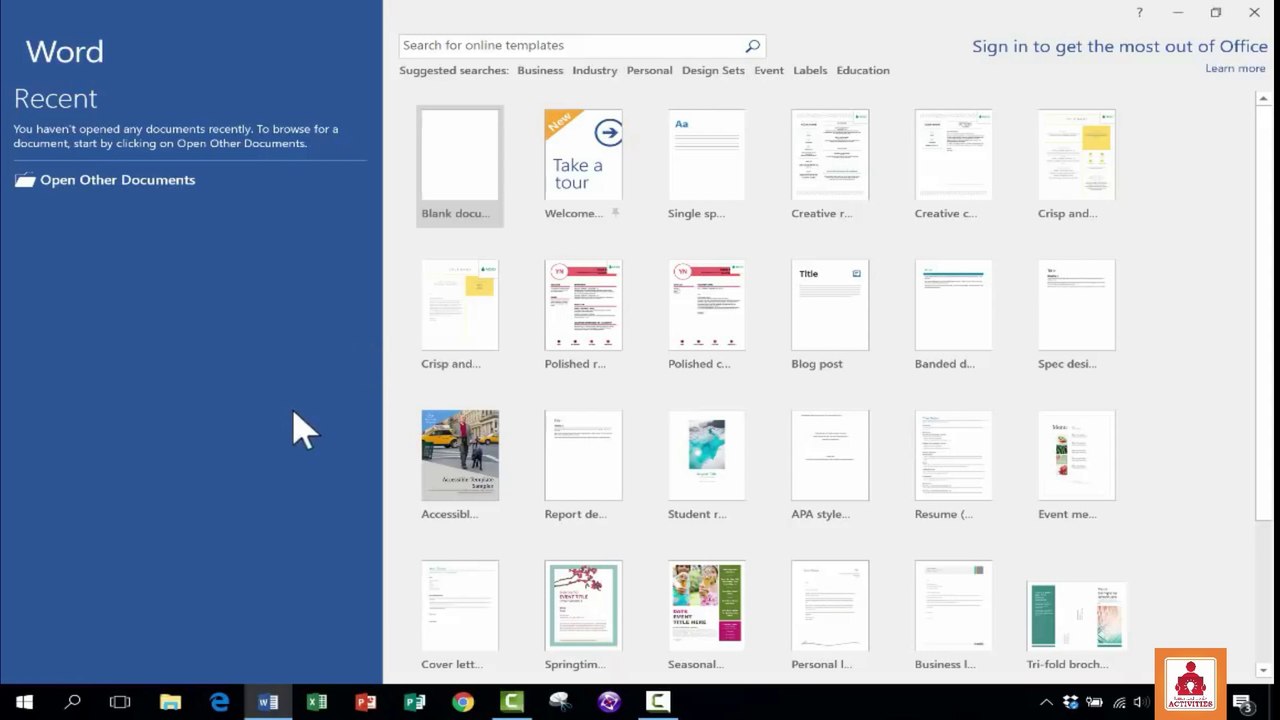Viewport: 1280px width, 720px height.
Task: Click the battery tray icon
Action: point(1095,703)
